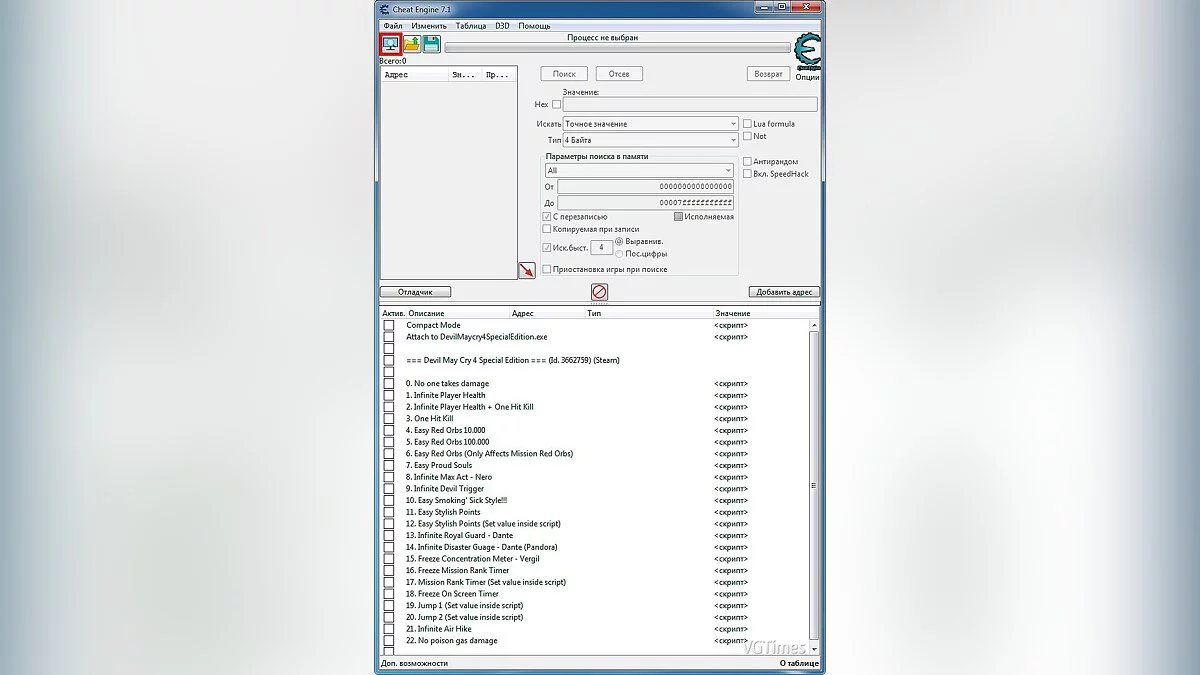Viewport: 1200px width, 675px height.
Task: Select the Выравнив. radio button
Action: coord(619,241)
